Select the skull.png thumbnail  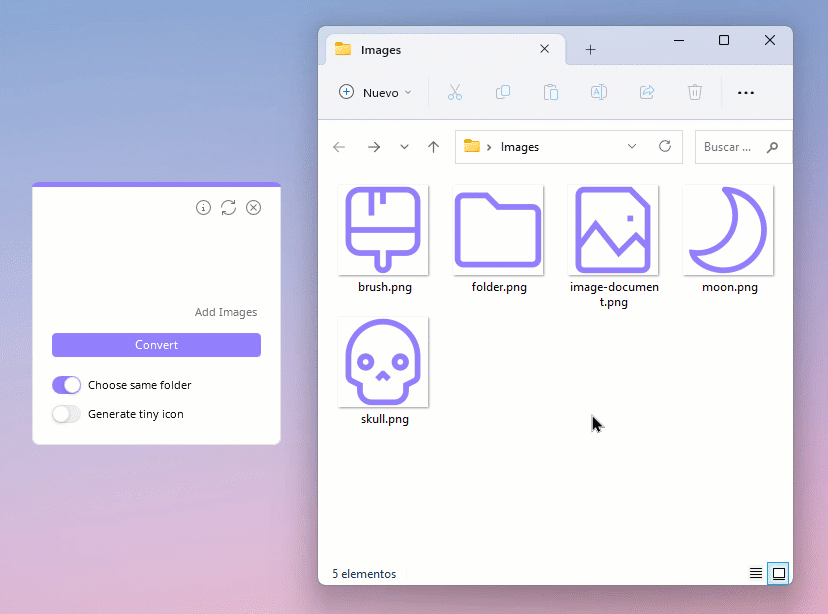(383, 363)
